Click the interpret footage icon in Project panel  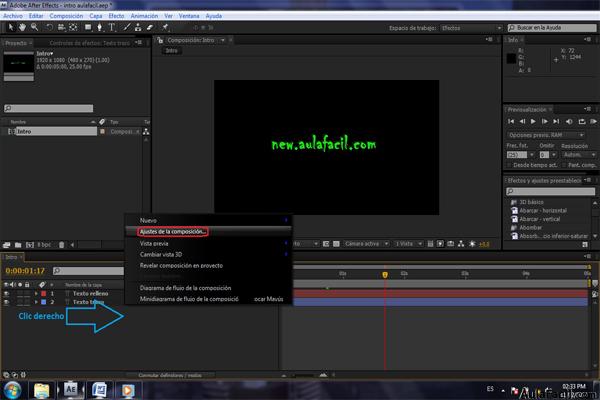(7, 245)
